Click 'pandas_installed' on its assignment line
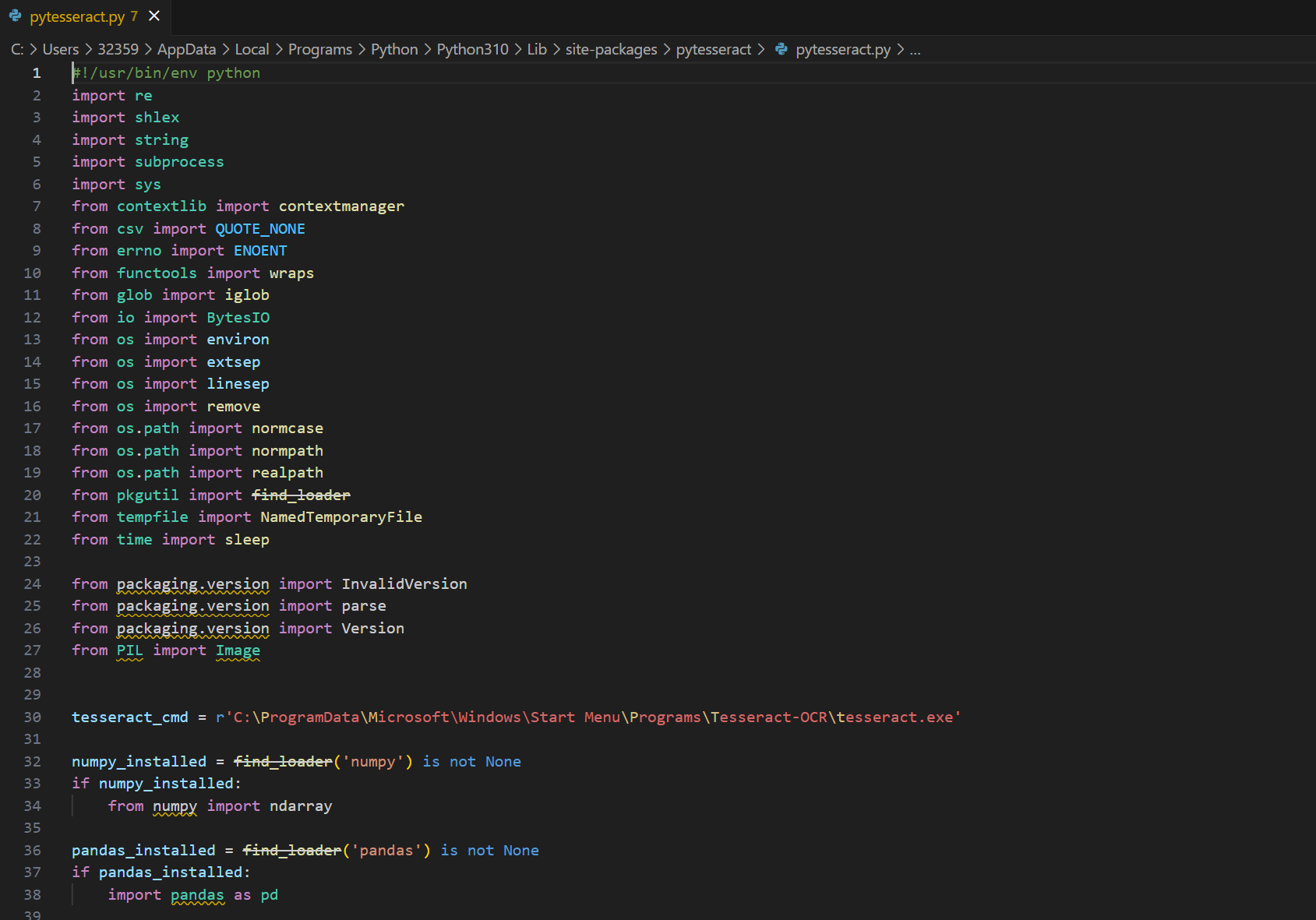Screen dimensions: 1316x920 click(143, 850)
